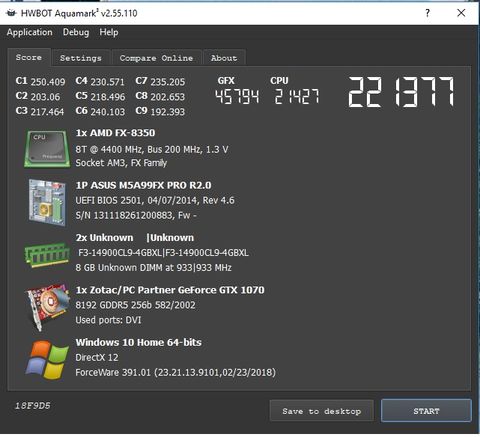Image resolution: width=480 pixels, height=437 pixels.
Task: Click Save to desktop button
Action: pos(321,411)
